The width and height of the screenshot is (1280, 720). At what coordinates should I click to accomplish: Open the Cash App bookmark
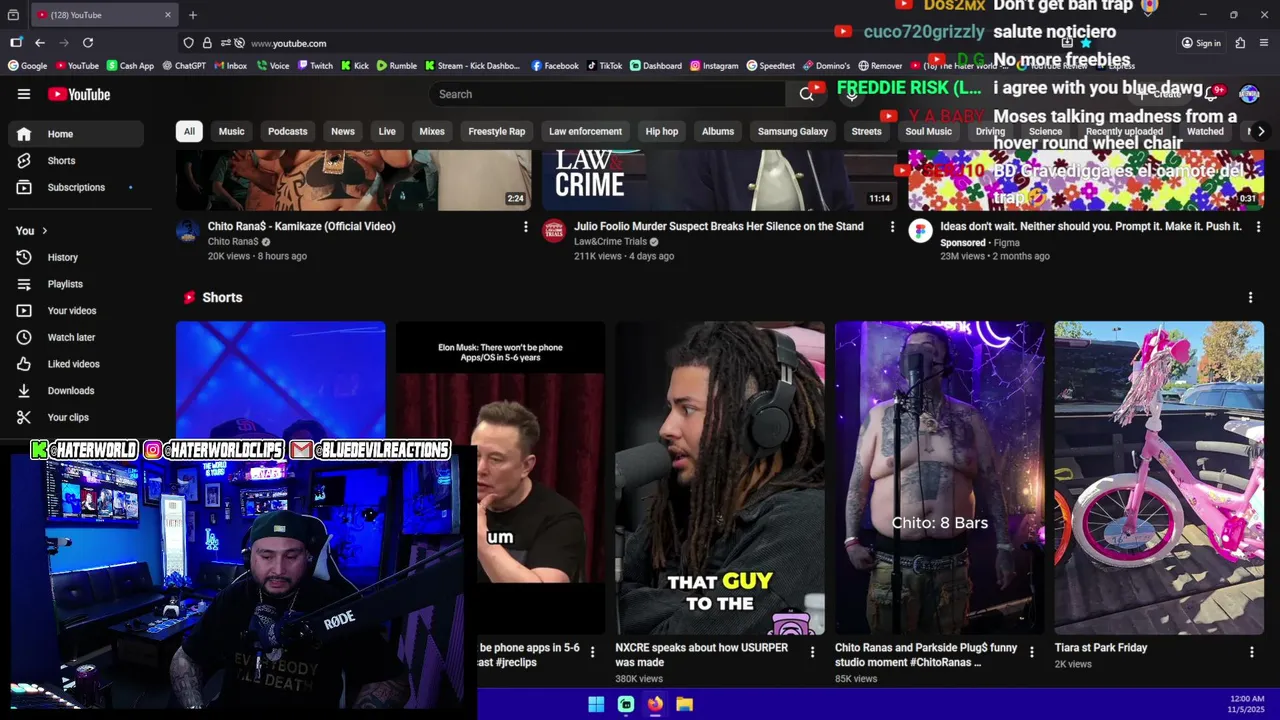click(x=130, y=66)
